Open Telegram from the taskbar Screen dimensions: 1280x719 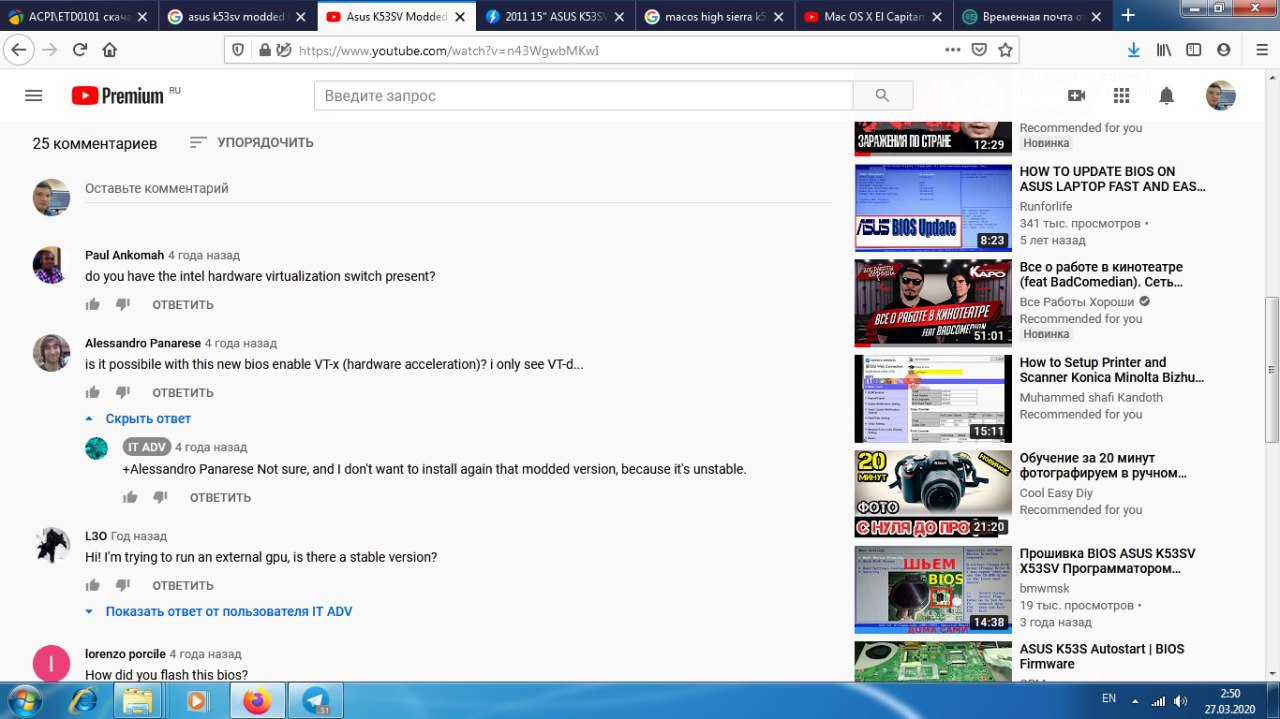316,701
